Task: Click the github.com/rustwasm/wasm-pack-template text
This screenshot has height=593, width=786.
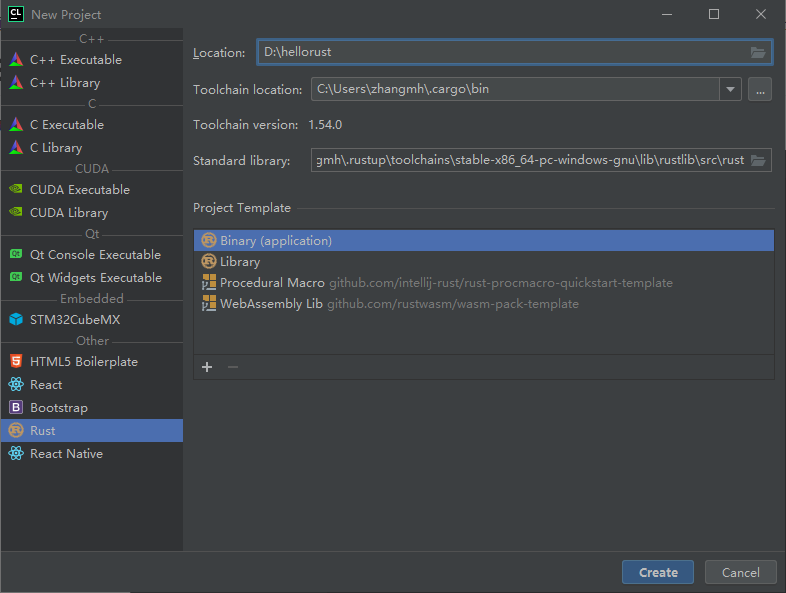Action: click(453, 304)
